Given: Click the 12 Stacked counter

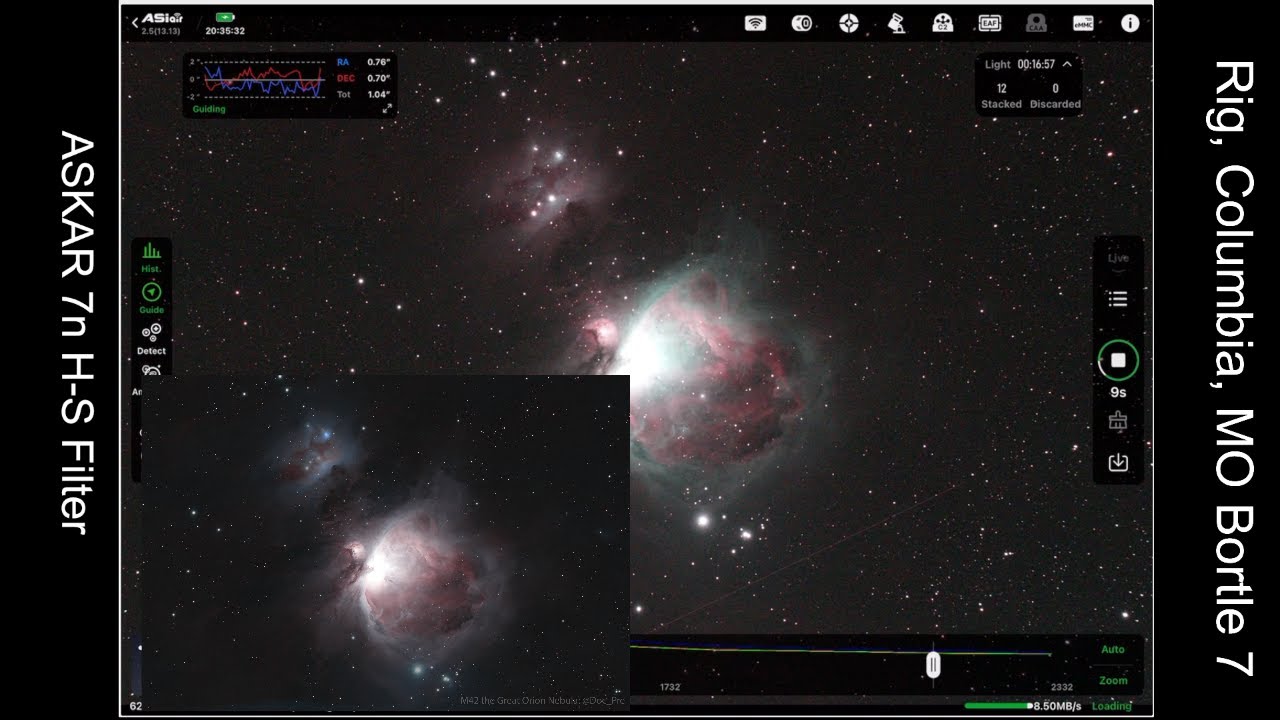Looking at the screenshot, I should coord(1001,96).
